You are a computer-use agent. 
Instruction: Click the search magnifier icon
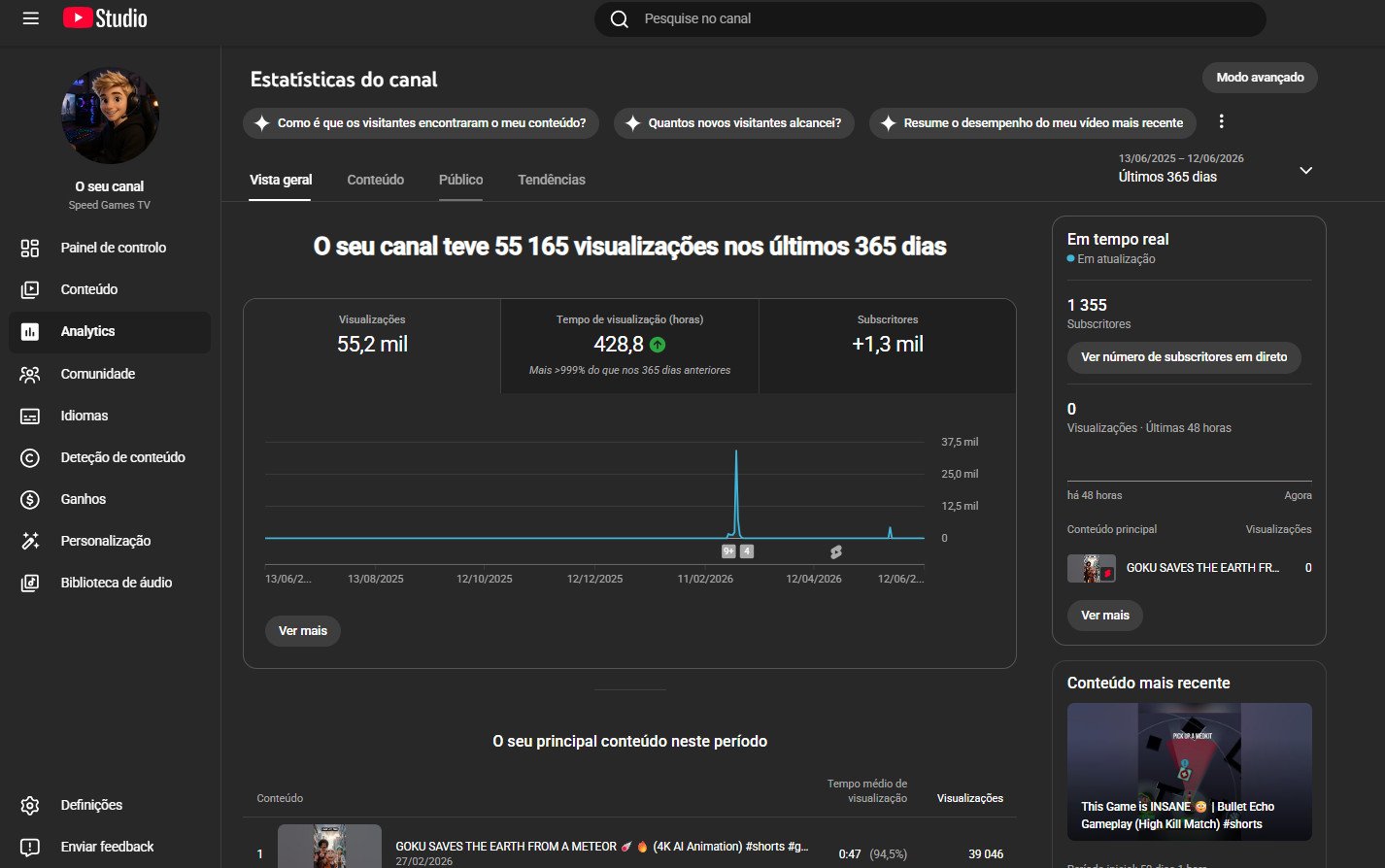coord(619,19)
